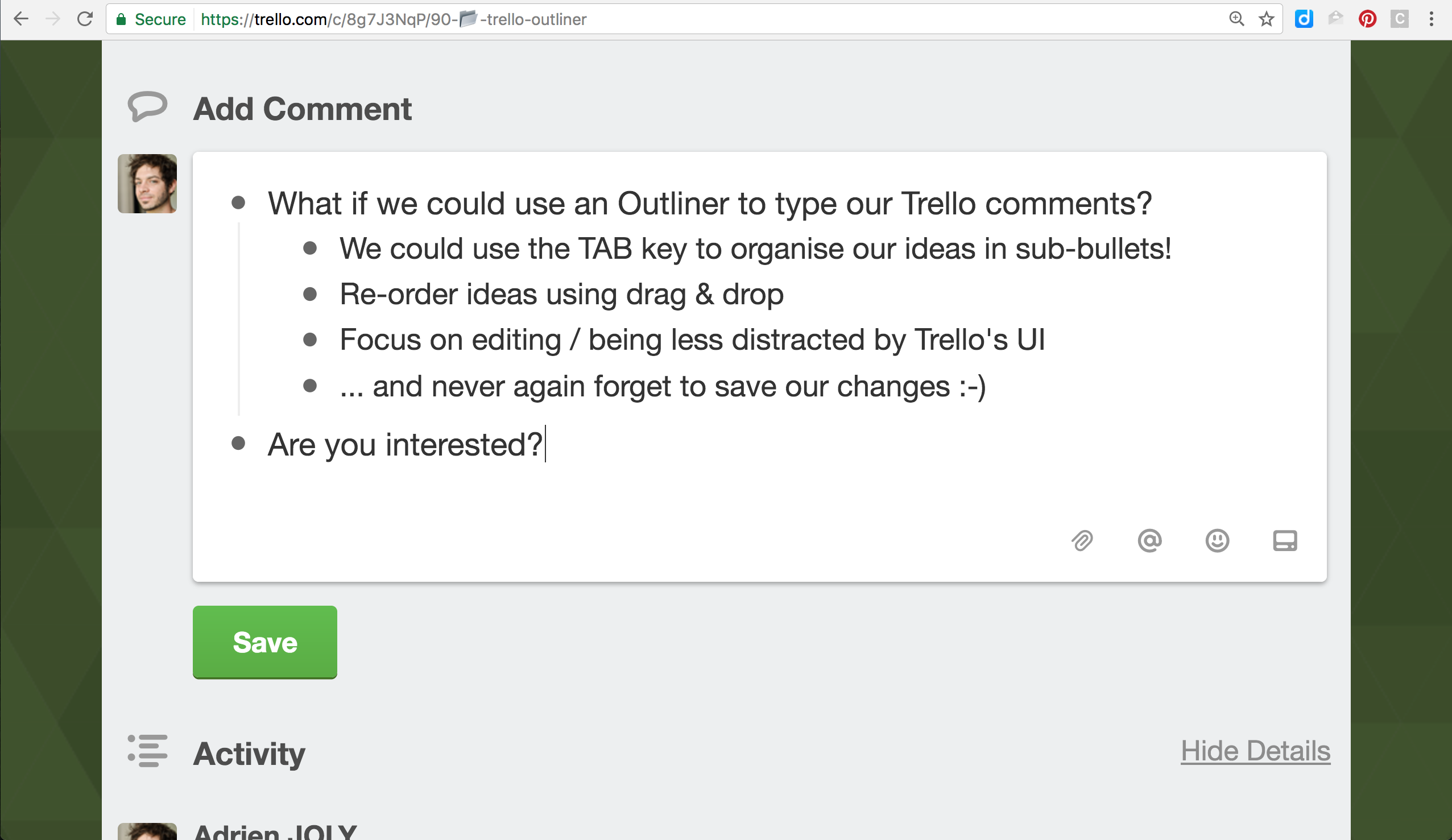Click the Pinterest extension icon
This screenshot has width=1452, height=840.
(1367, 19)
